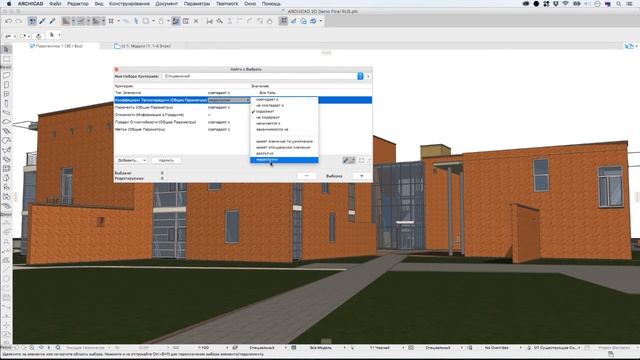Click the arrow right of criteria set name

click(368, 76)
